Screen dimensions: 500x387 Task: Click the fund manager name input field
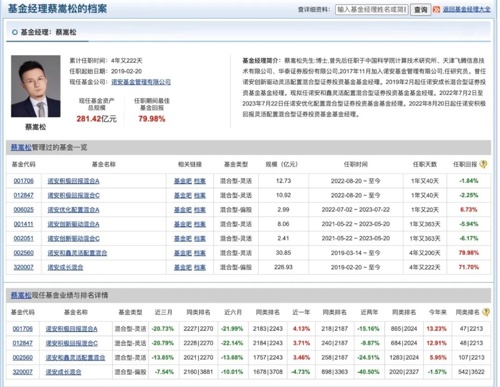click(372, 9)
